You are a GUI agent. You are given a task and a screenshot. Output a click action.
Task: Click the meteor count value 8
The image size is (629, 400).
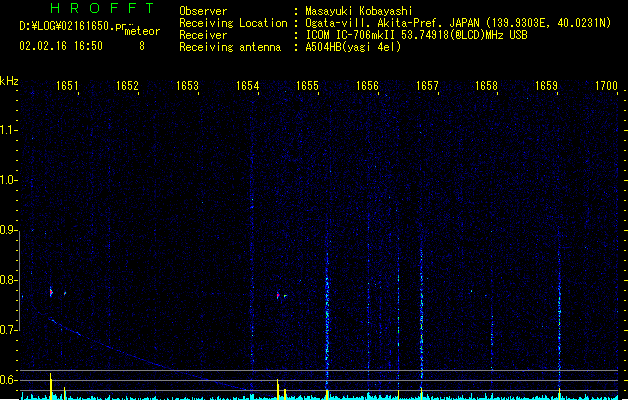(x=142, y=46)
